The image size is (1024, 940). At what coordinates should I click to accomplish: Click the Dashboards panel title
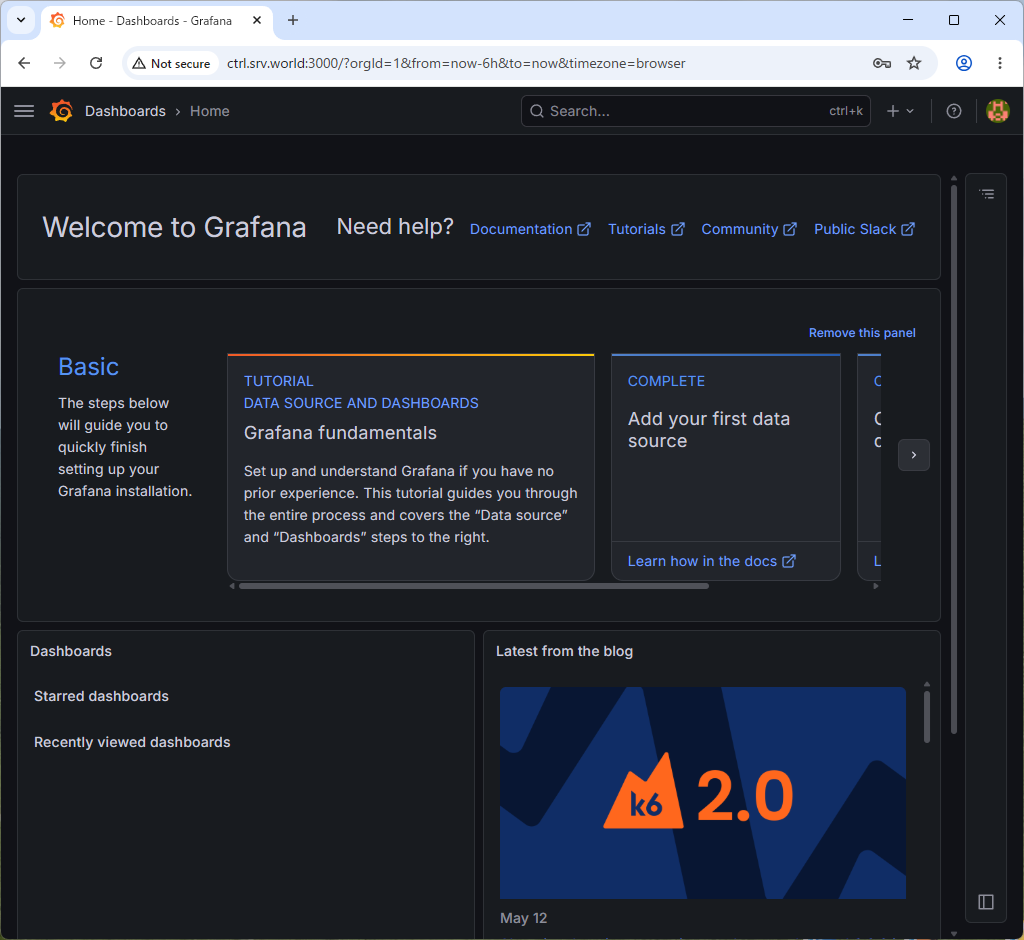[x=71, y=651]
